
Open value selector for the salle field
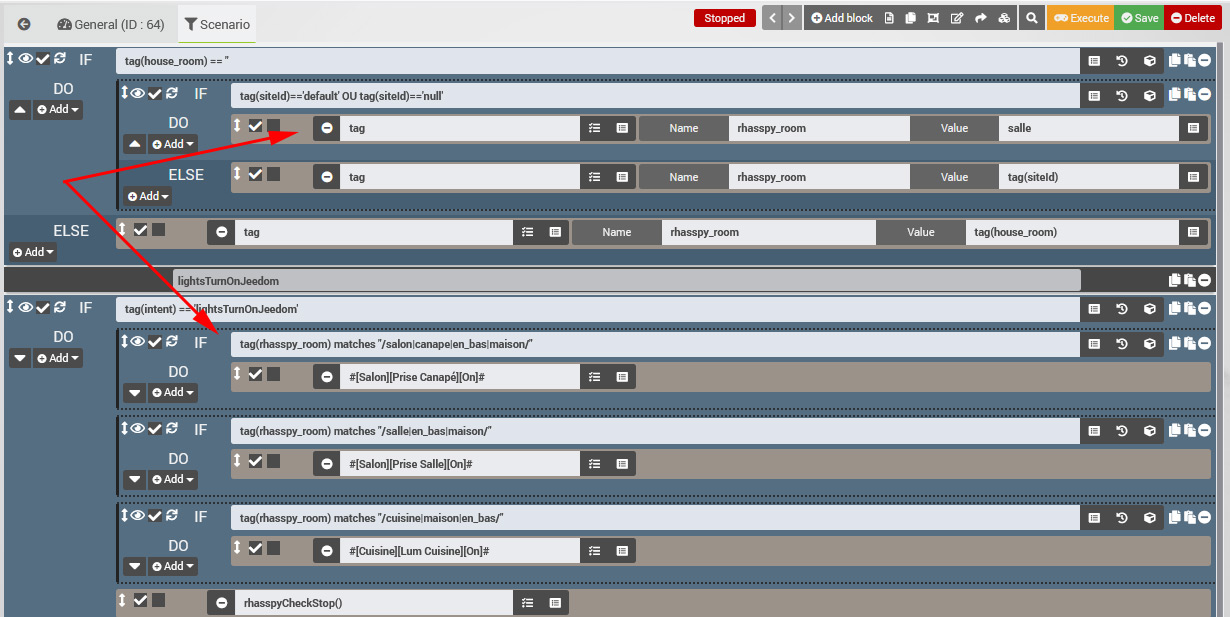[x=1192, y=128]
